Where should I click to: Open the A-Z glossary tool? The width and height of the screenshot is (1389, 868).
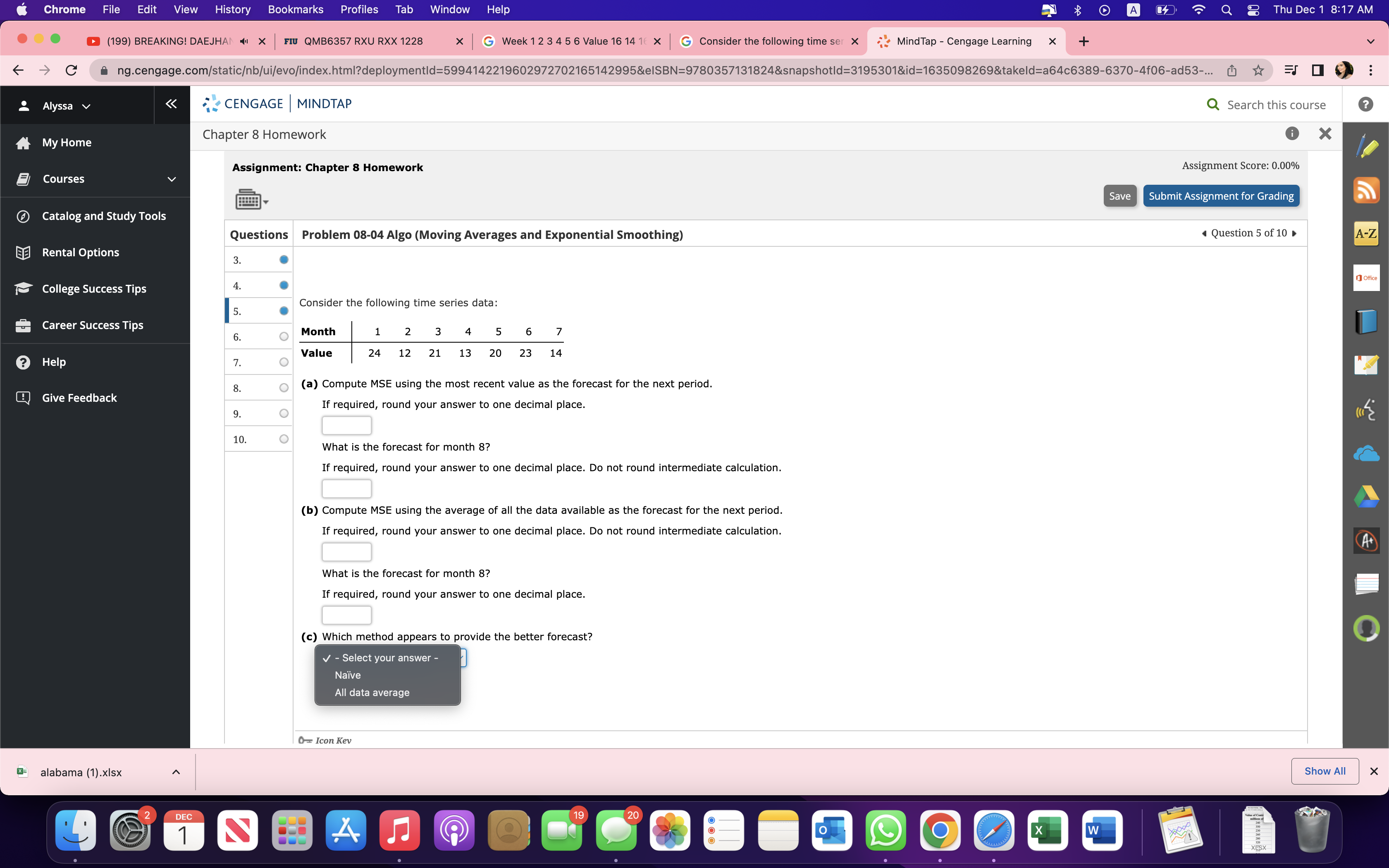click(1366, 234)
